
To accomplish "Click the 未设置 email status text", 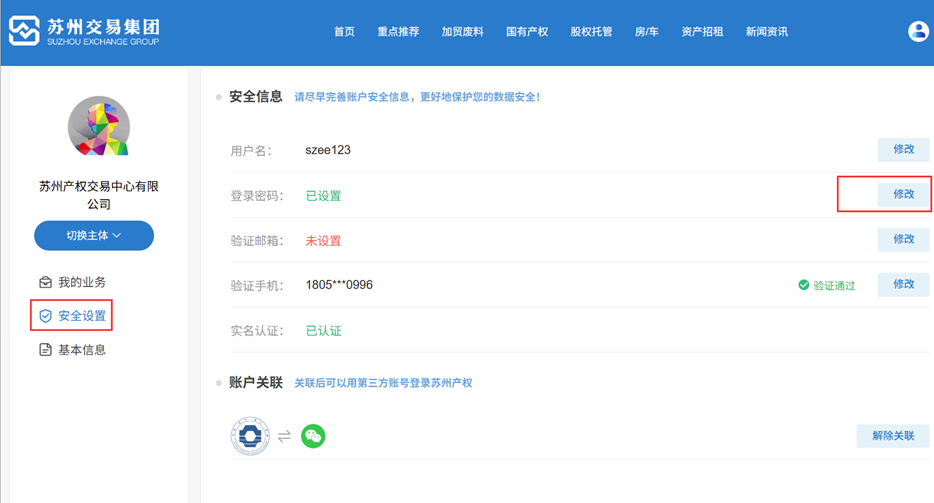I will point(323,241).
